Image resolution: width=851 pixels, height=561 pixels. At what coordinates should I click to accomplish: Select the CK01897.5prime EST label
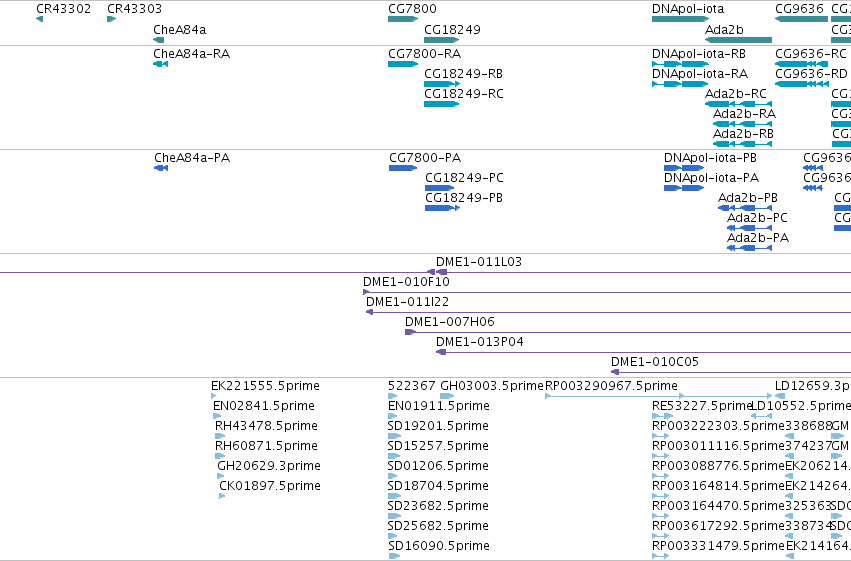[x=270, y=487]
